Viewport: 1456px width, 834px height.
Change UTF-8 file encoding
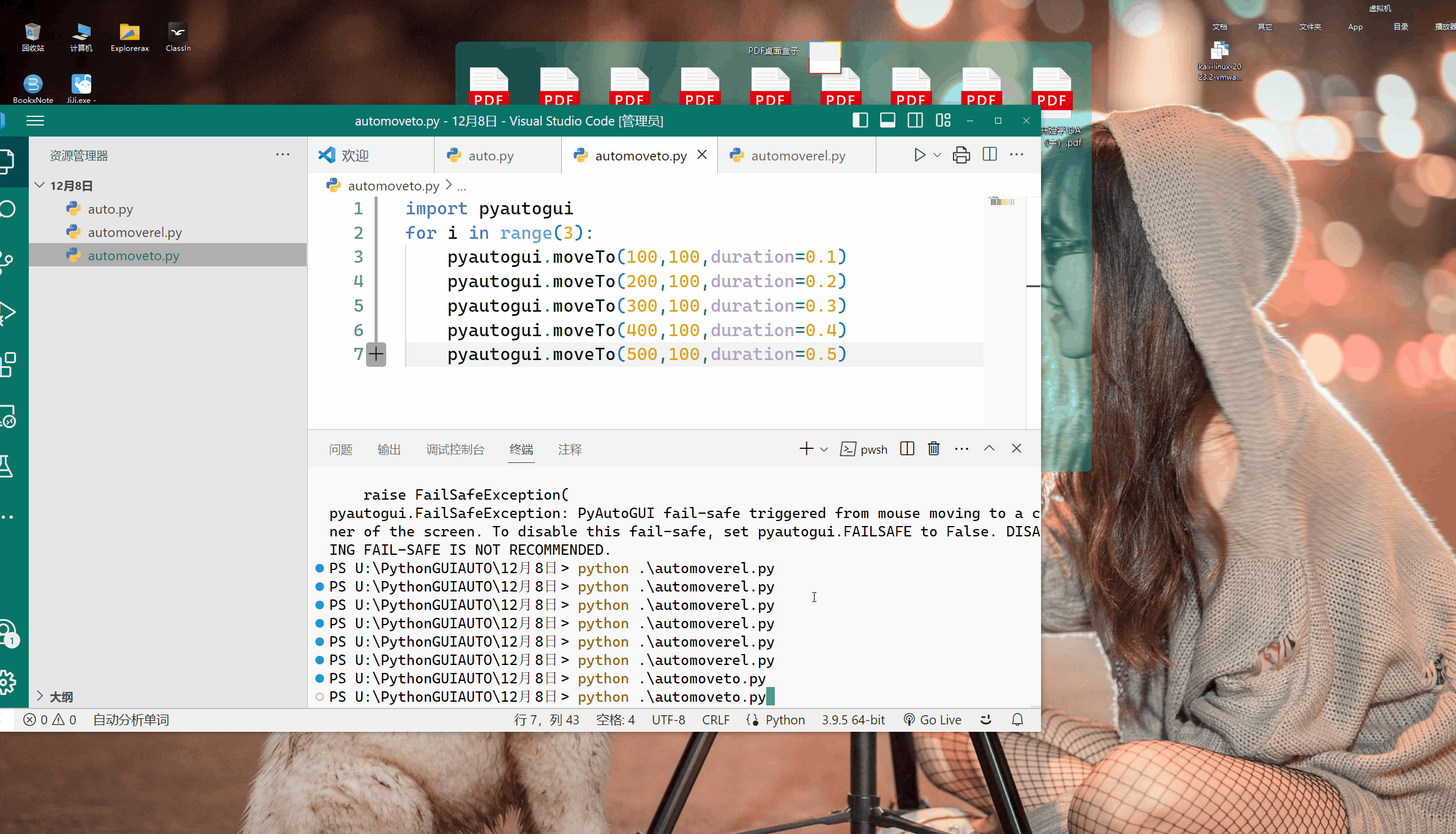pyautogui.click(x=668, y=719)
